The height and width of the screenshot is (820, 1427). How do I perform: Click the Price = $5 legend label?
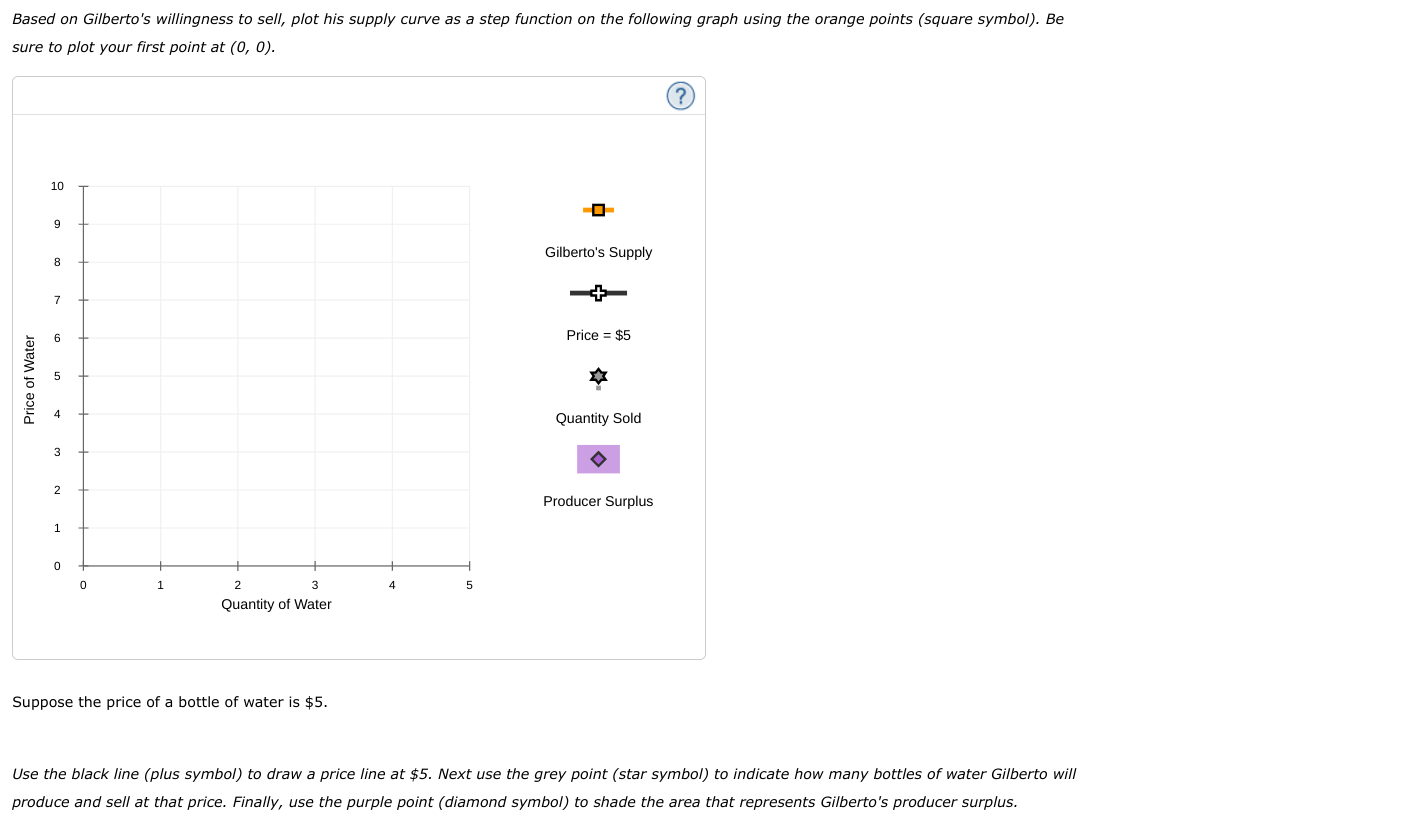598,335
